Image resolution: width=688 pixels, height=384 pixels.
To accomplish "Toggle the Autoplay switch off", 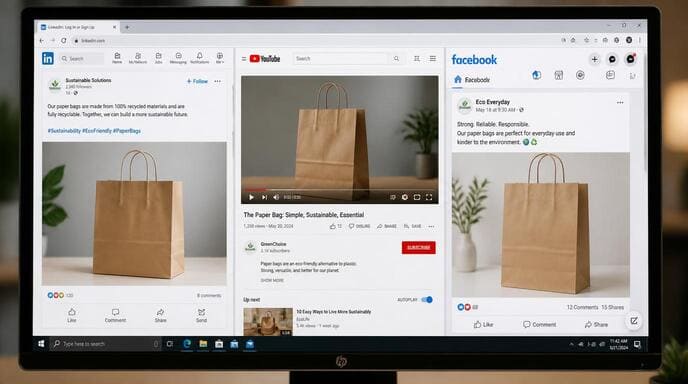I will (x=427, y=300).
